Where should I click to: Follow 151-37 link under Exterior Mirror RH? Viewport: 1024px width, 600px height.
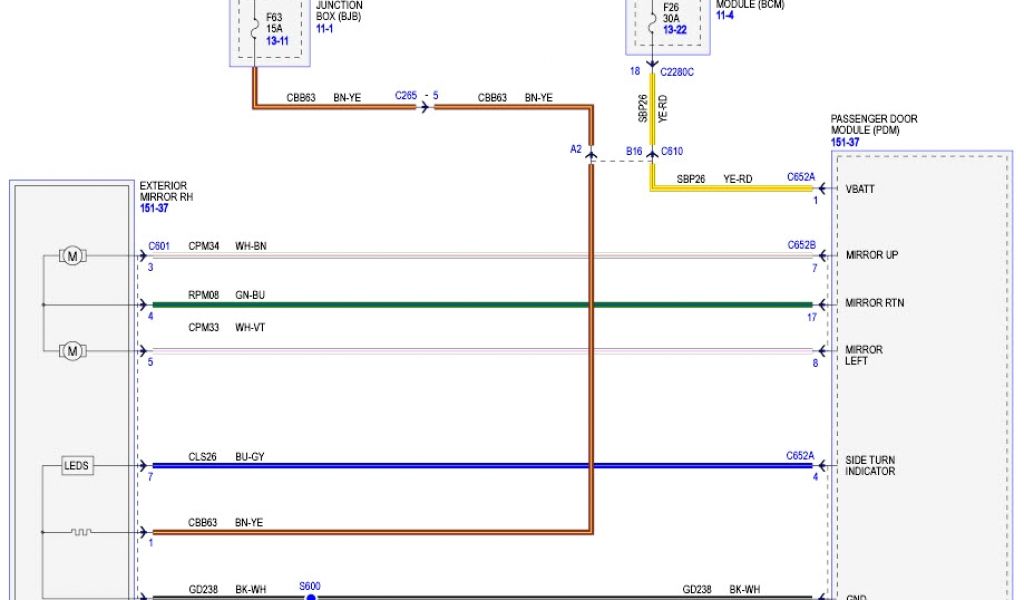pyautogui.click(x=154, y=208)
